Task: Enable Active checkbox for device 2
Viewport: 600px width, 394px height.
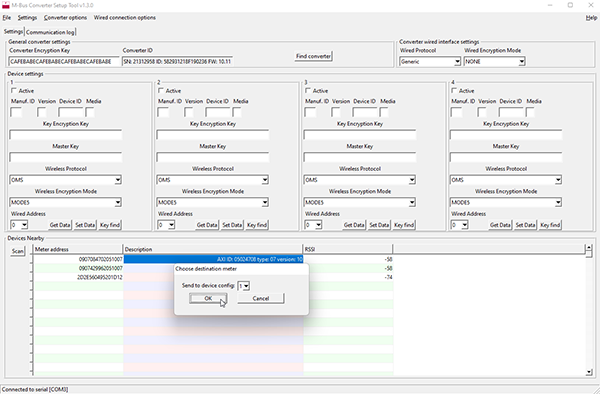Action: (161, 91)
